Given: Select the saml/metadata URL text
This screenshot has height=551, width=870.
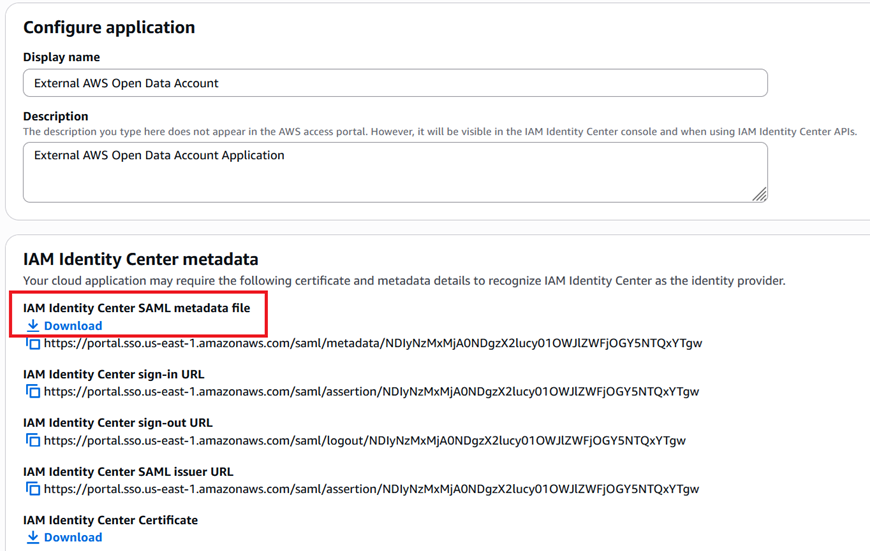Looking at the screenshot, I should pos(372,343).
